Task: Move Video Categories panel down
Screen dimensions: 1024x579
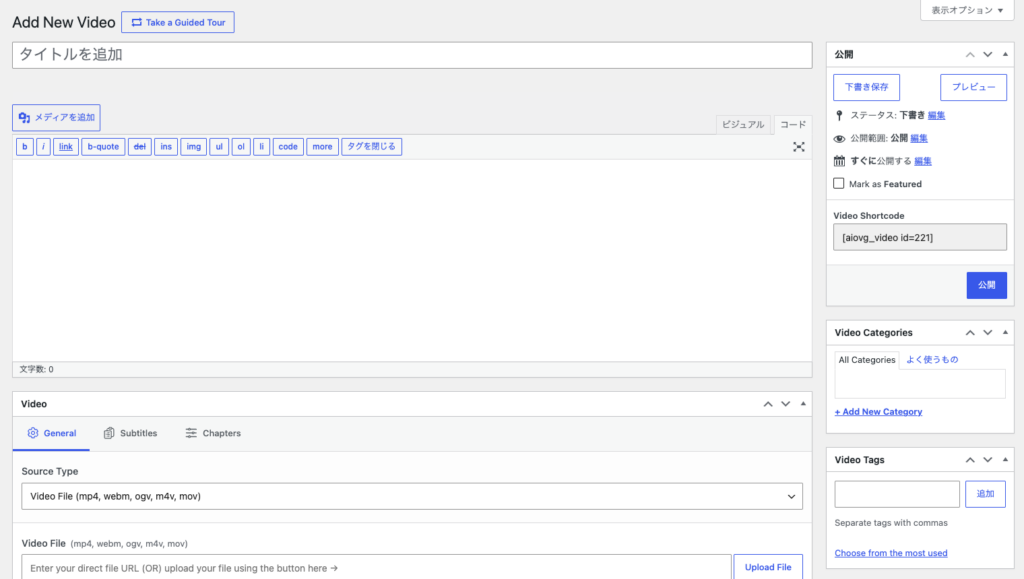Action: click(x=987, y=333)
